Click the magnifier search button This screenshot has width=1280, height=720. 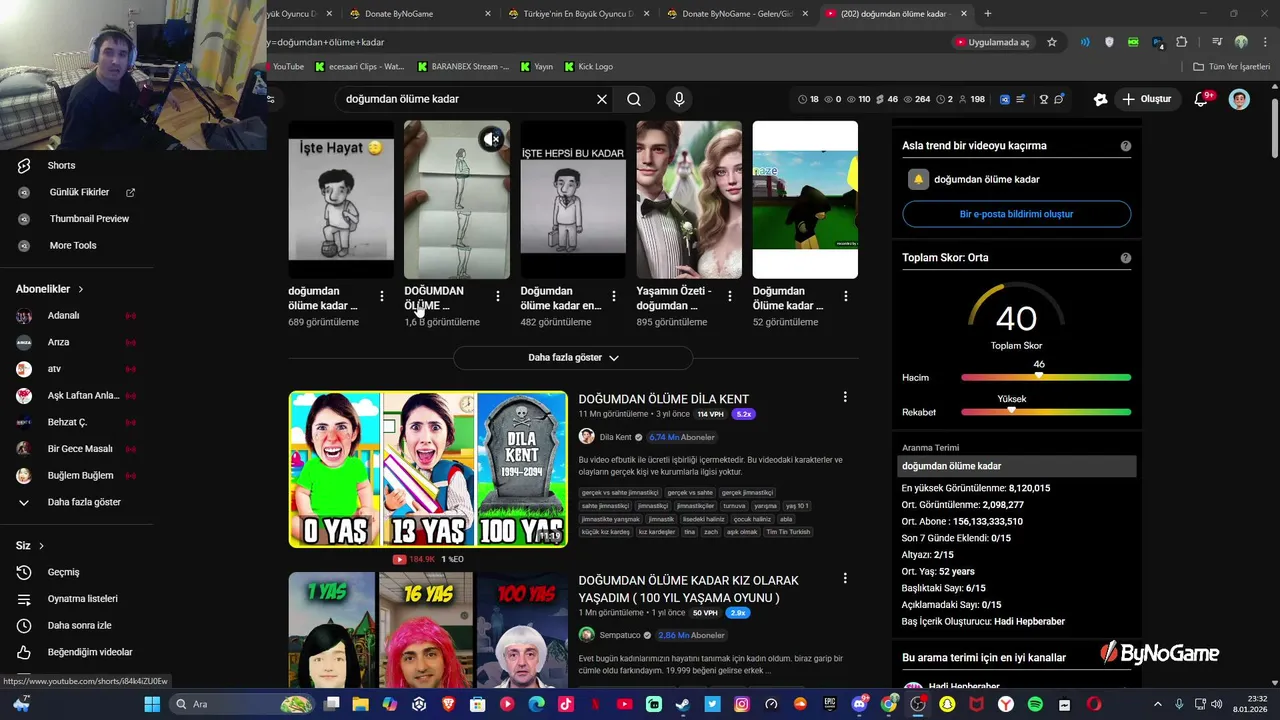coord(634,99)
